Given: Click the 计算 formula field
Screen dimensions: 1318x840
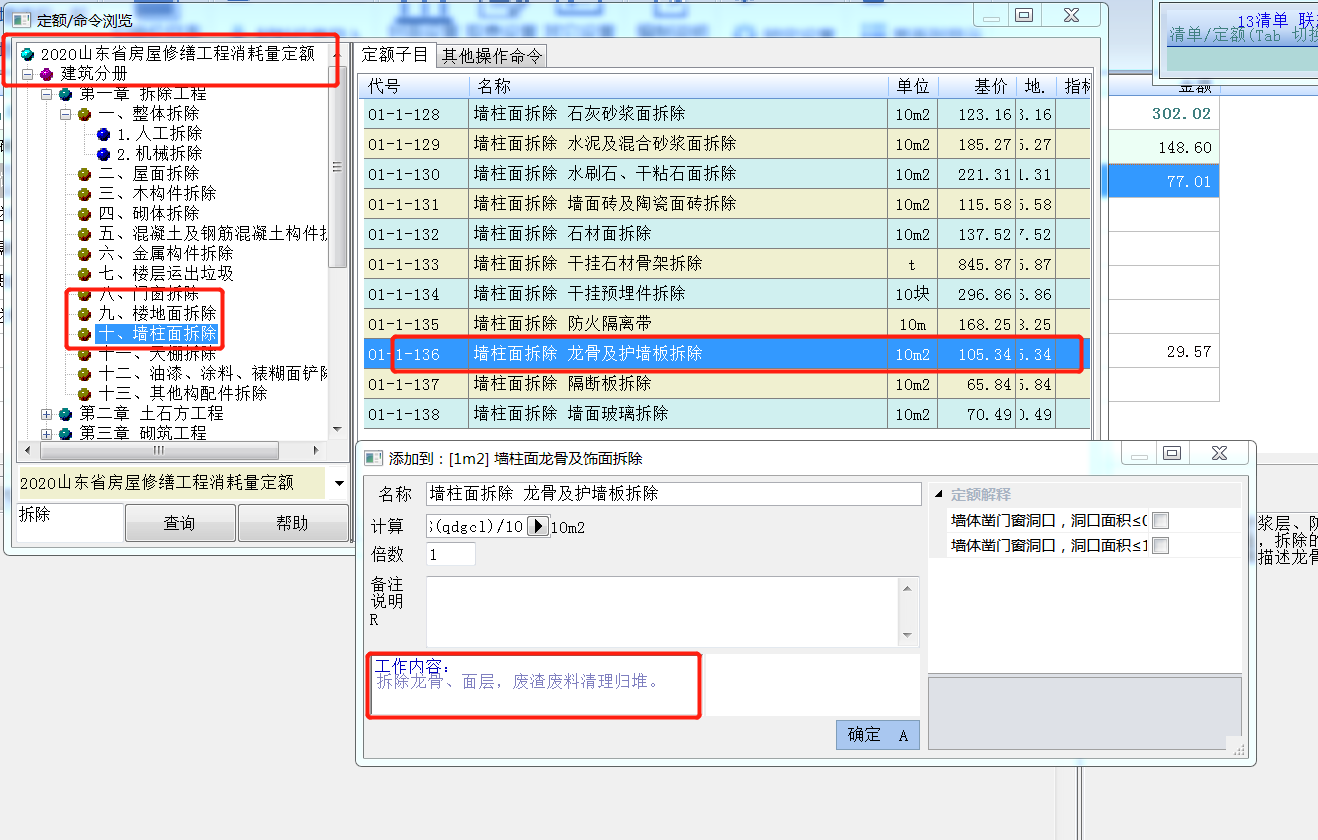Looking at the screenshot, I should pyautogui.click(x=476, y=526).
